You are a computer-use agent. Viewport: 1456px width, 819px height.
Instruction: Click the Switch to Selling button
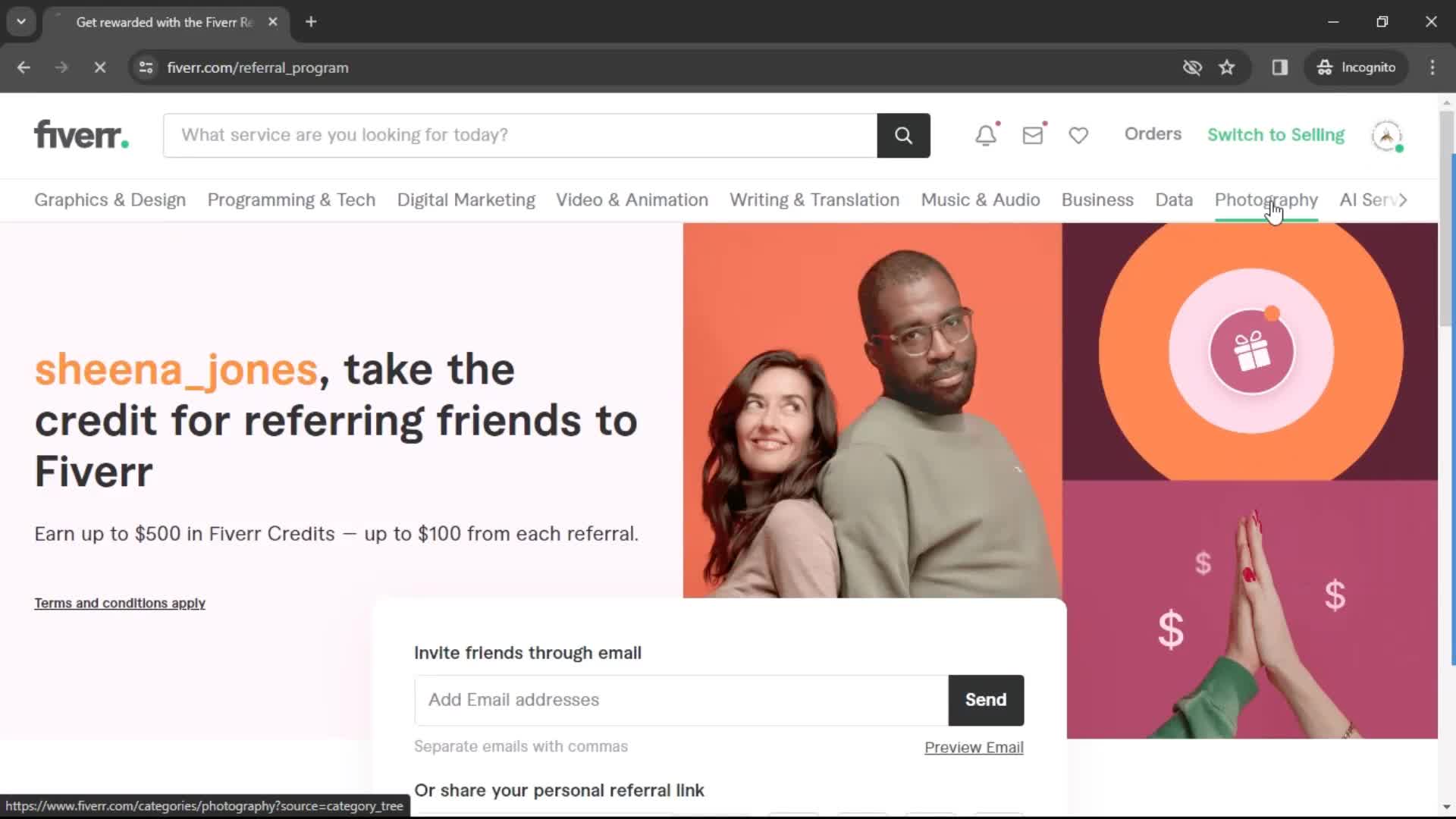[x=1275, y=134]
